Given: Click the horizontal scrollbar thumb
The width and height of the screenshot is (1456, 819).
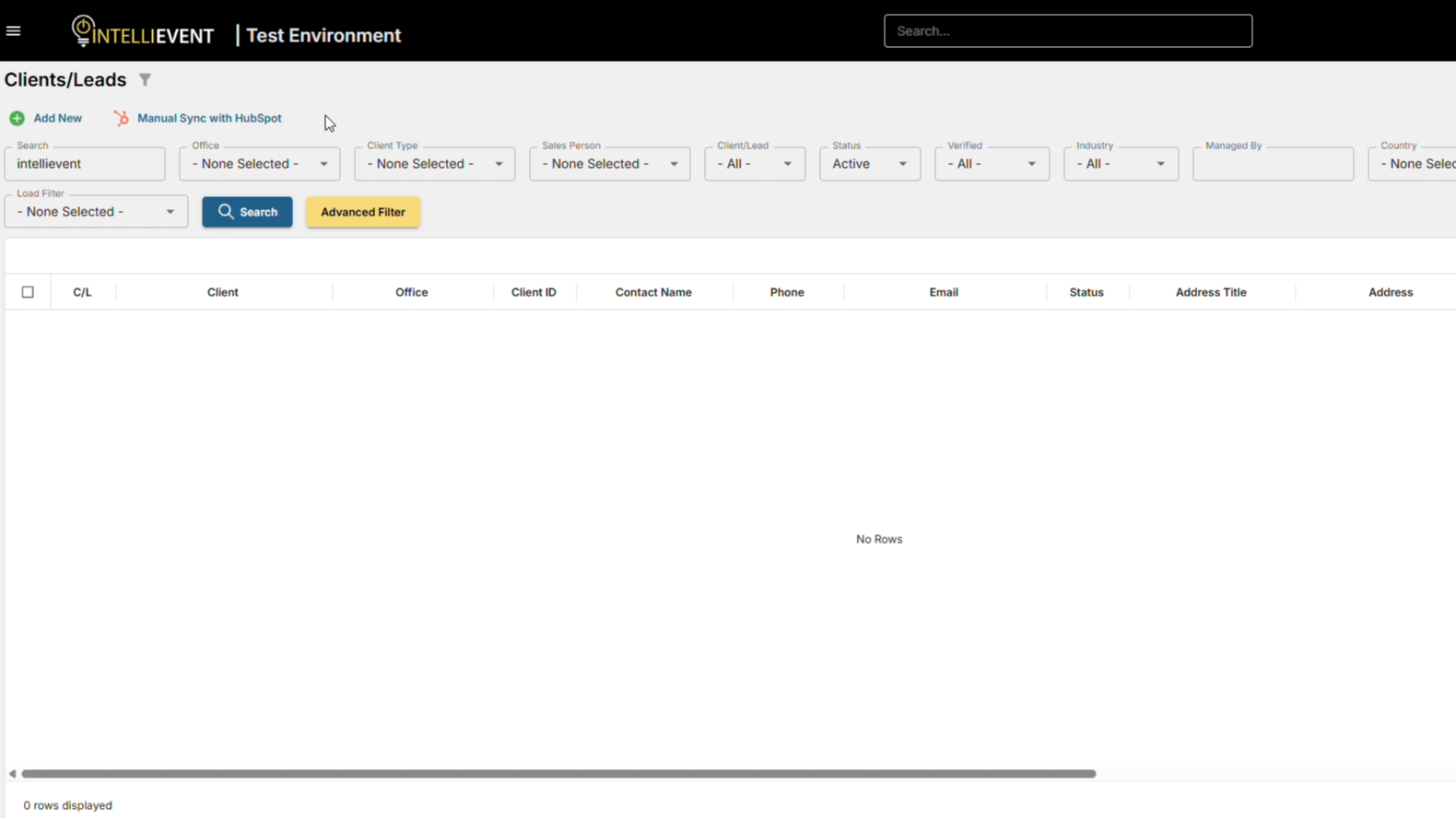Looking at the screenshot, I should click(x=558, y=774).
